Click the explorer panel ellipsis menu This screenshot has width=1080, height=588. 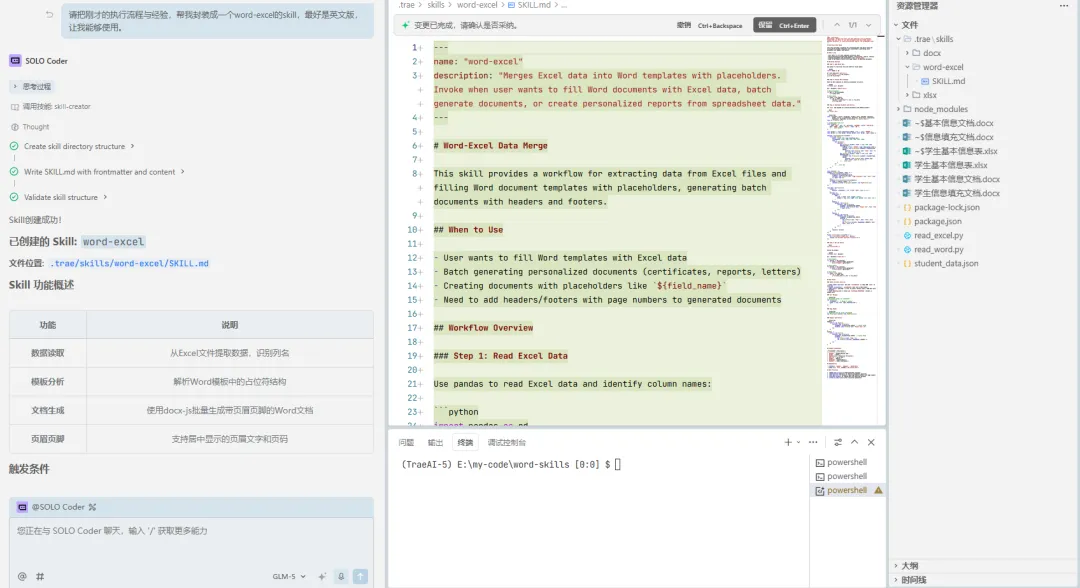(x=1064, y=6)
